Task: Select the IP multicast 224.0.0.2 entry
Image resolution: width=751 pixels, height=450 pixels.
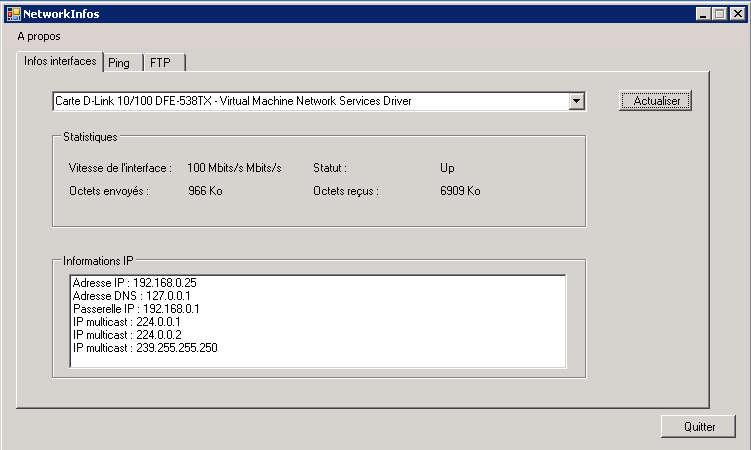Action: (x=127, y=335)
